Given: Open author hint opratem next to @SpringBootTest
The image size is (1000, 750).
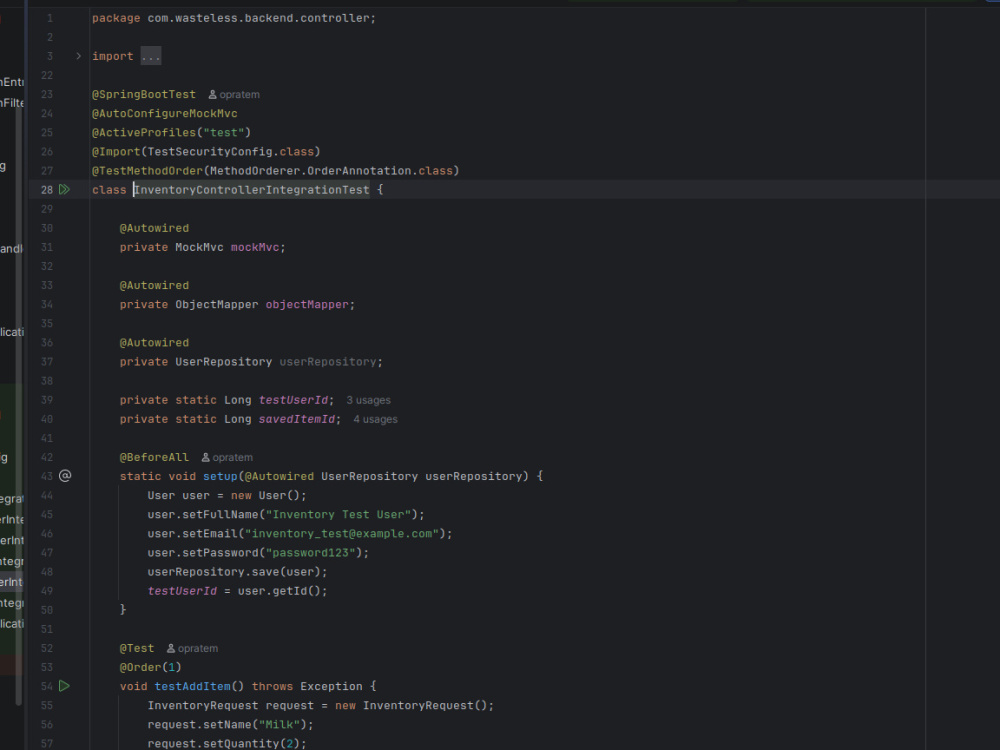Looking at the screenshot, I should (234, 94).
